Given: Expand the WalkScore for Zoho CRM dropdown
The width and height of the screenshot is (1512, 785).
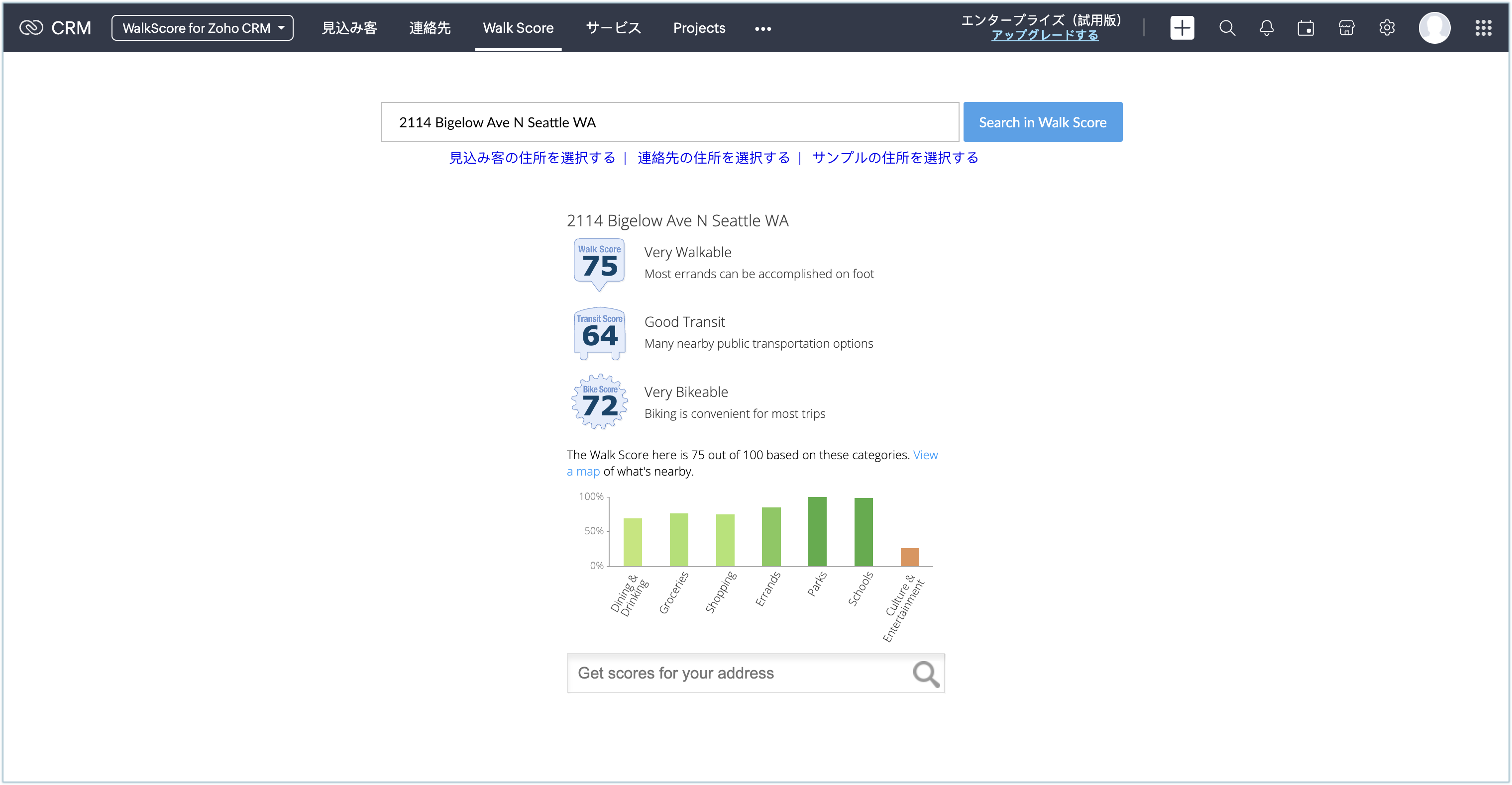Looking at the screenshot, I should coord(202,27).
